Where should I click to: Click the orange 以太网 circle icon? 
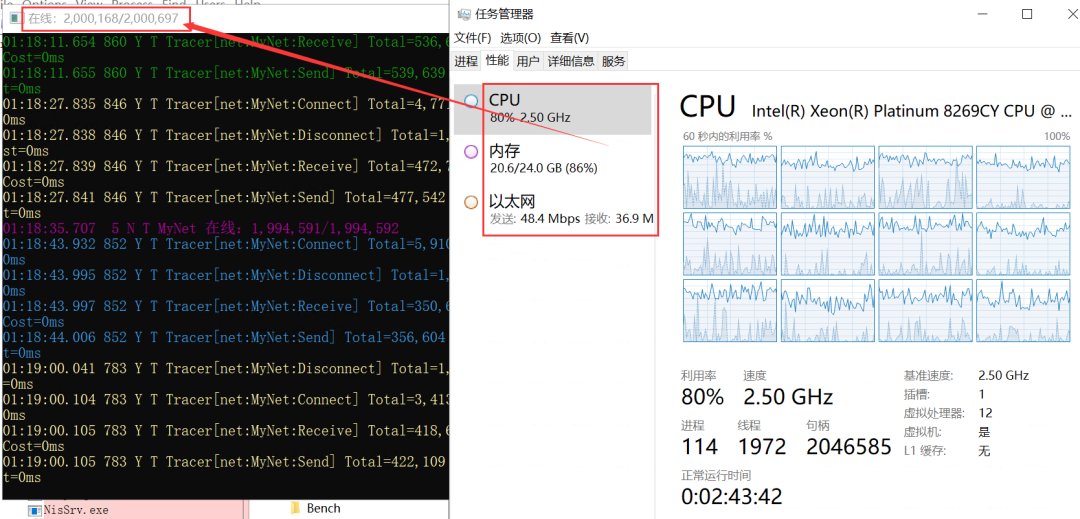coord(472,202)
